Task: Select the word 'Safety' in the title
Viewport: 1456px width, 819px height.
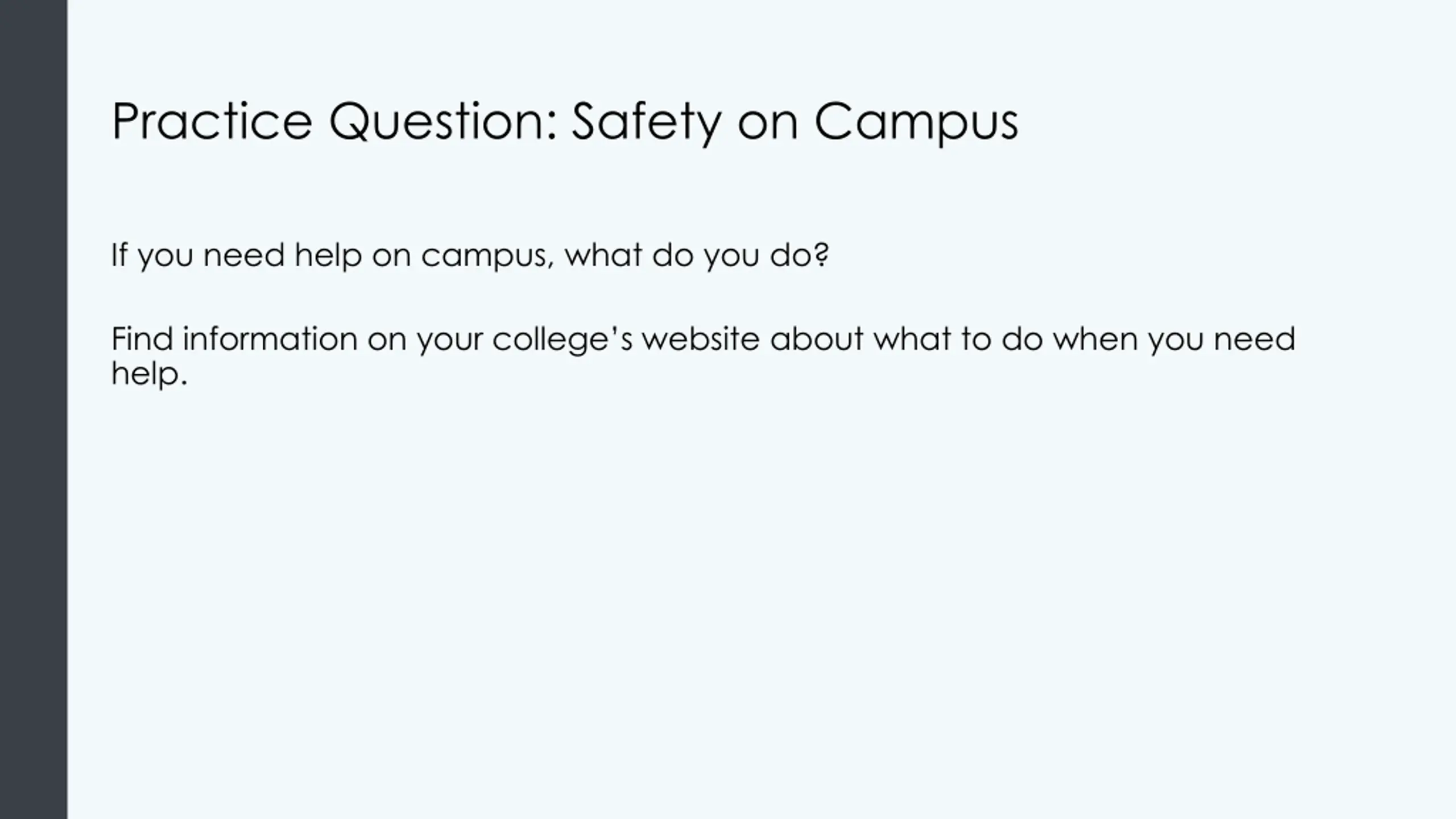Action: pyautogui.click(x=646, y=123)
